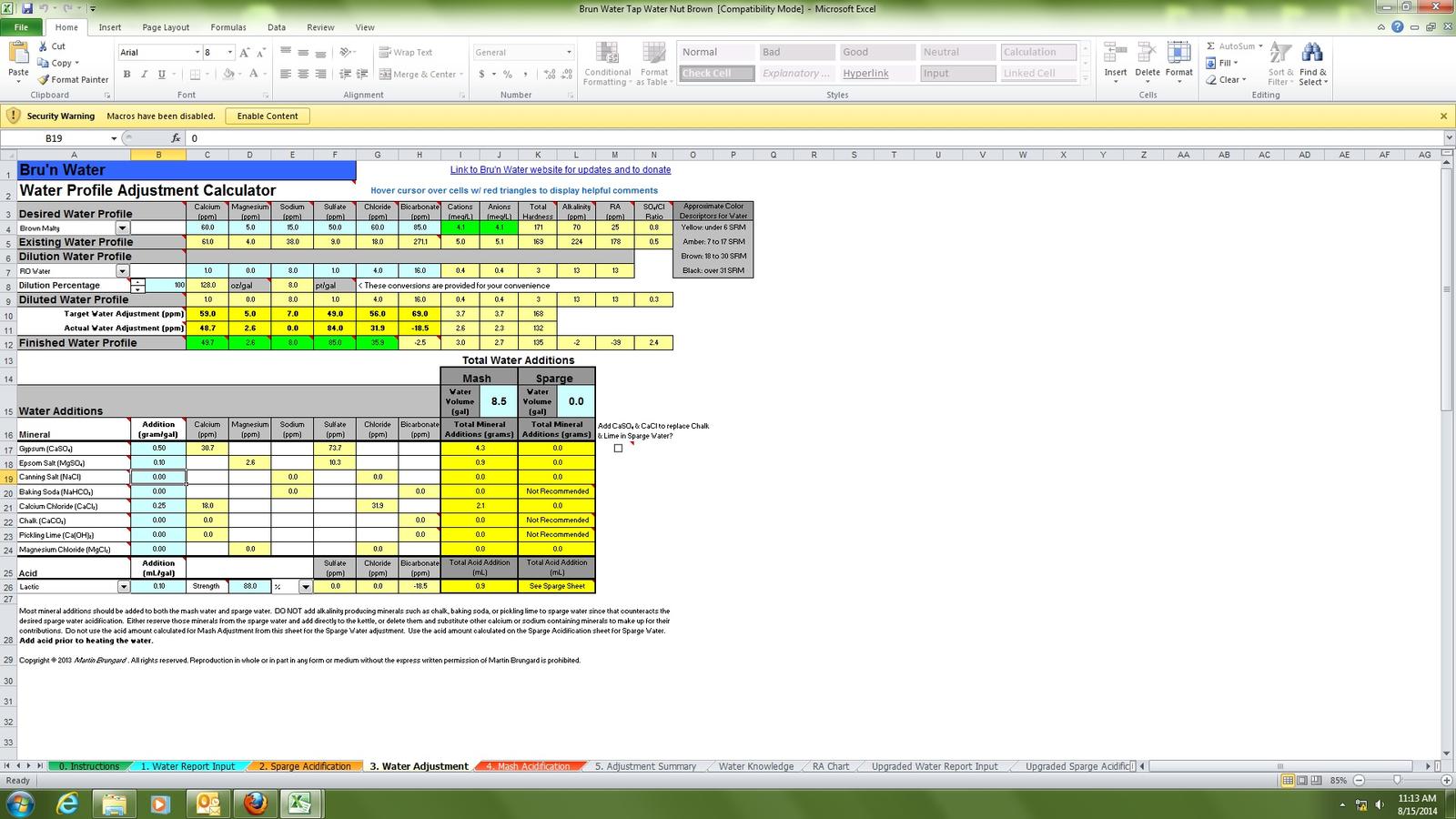Open the General number format dropdown
This screenshot has height=819, width=1456.
click(569, 53)
